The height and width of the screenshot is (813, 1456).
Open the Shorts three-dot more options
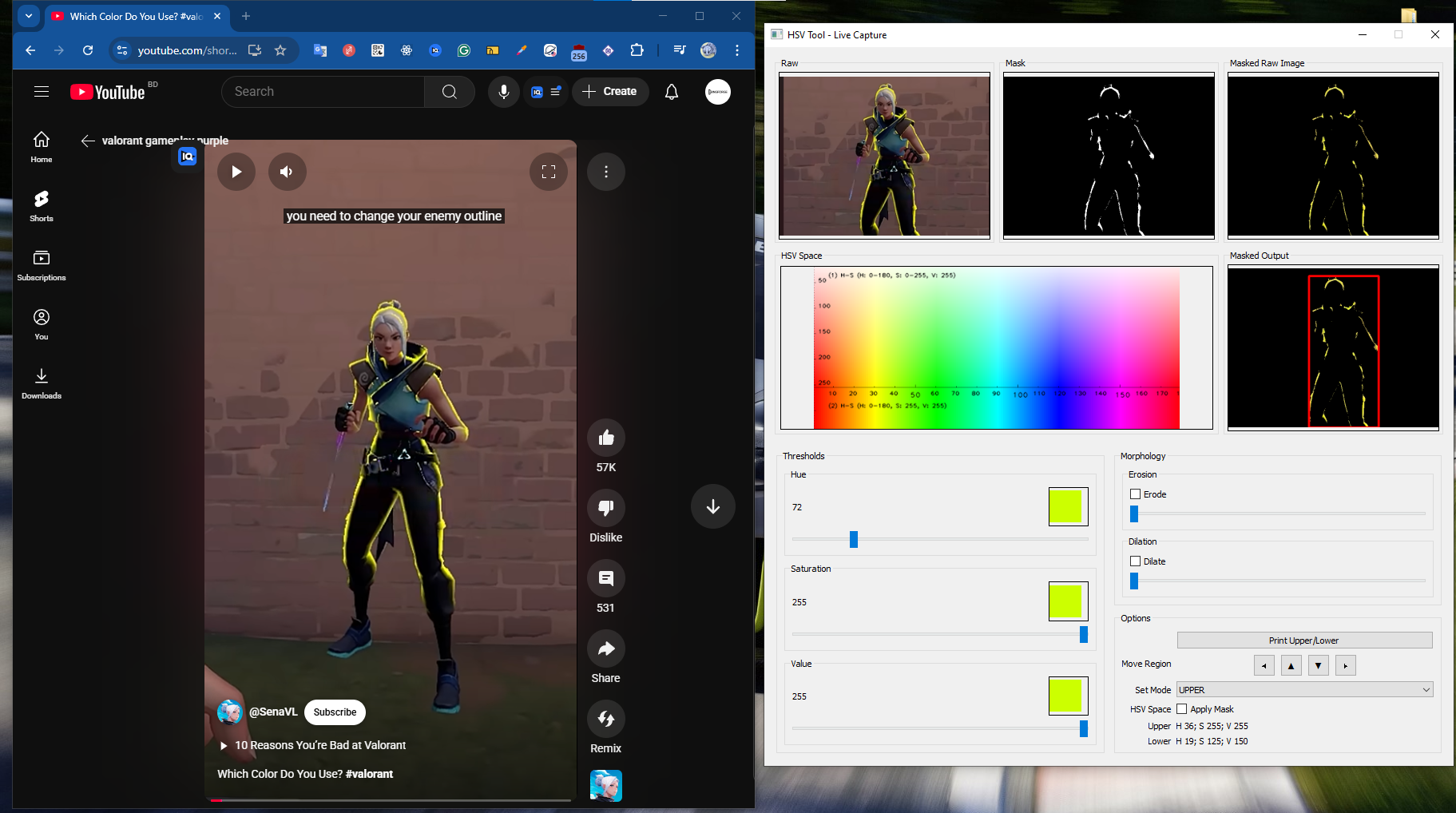[606, 172]
